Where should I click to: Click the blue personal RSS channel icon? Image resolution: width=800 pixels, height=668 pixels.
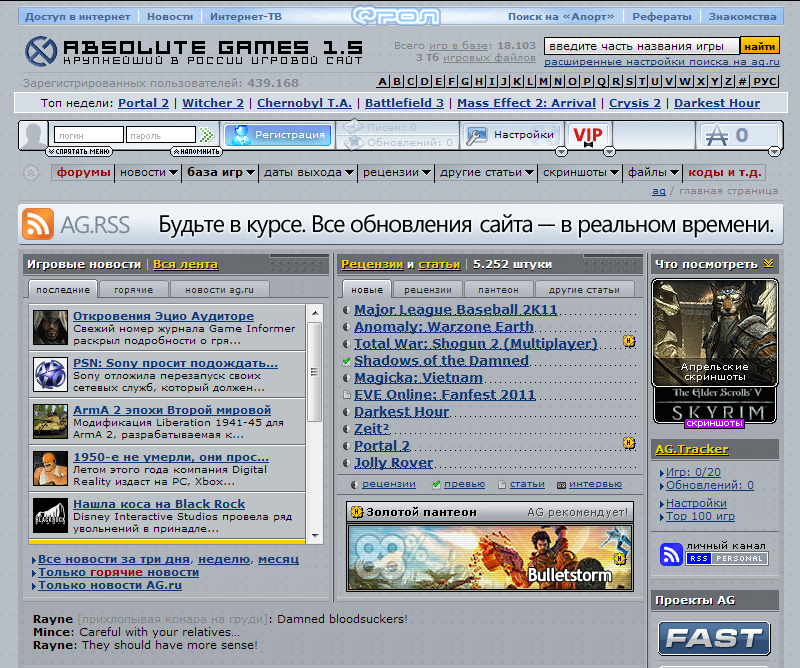click(671, 554)
